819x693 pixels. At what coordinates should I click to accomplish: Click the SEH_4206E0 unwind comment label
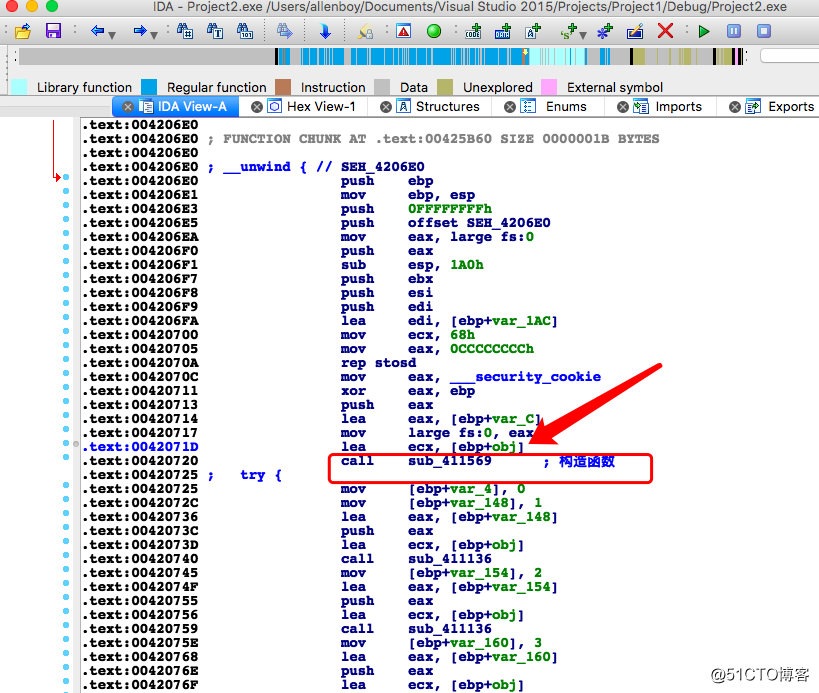382,167
